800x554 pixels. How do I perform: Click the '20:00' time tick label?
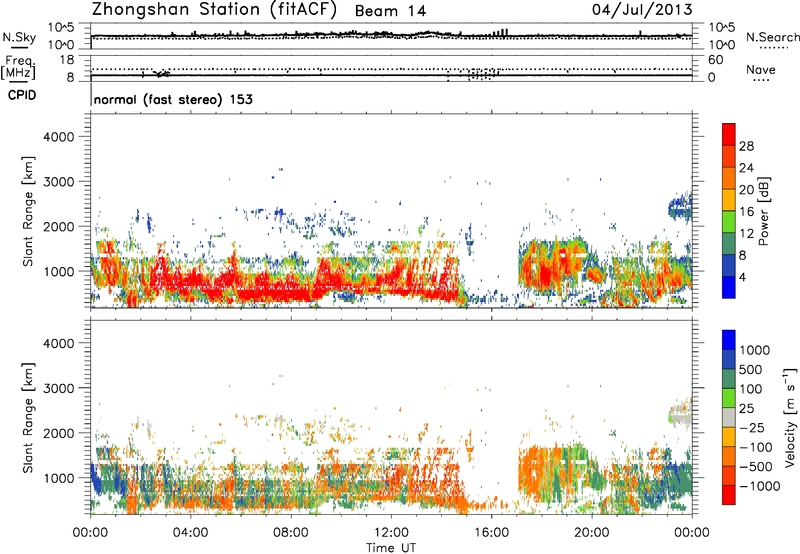(x=592, y=533)
